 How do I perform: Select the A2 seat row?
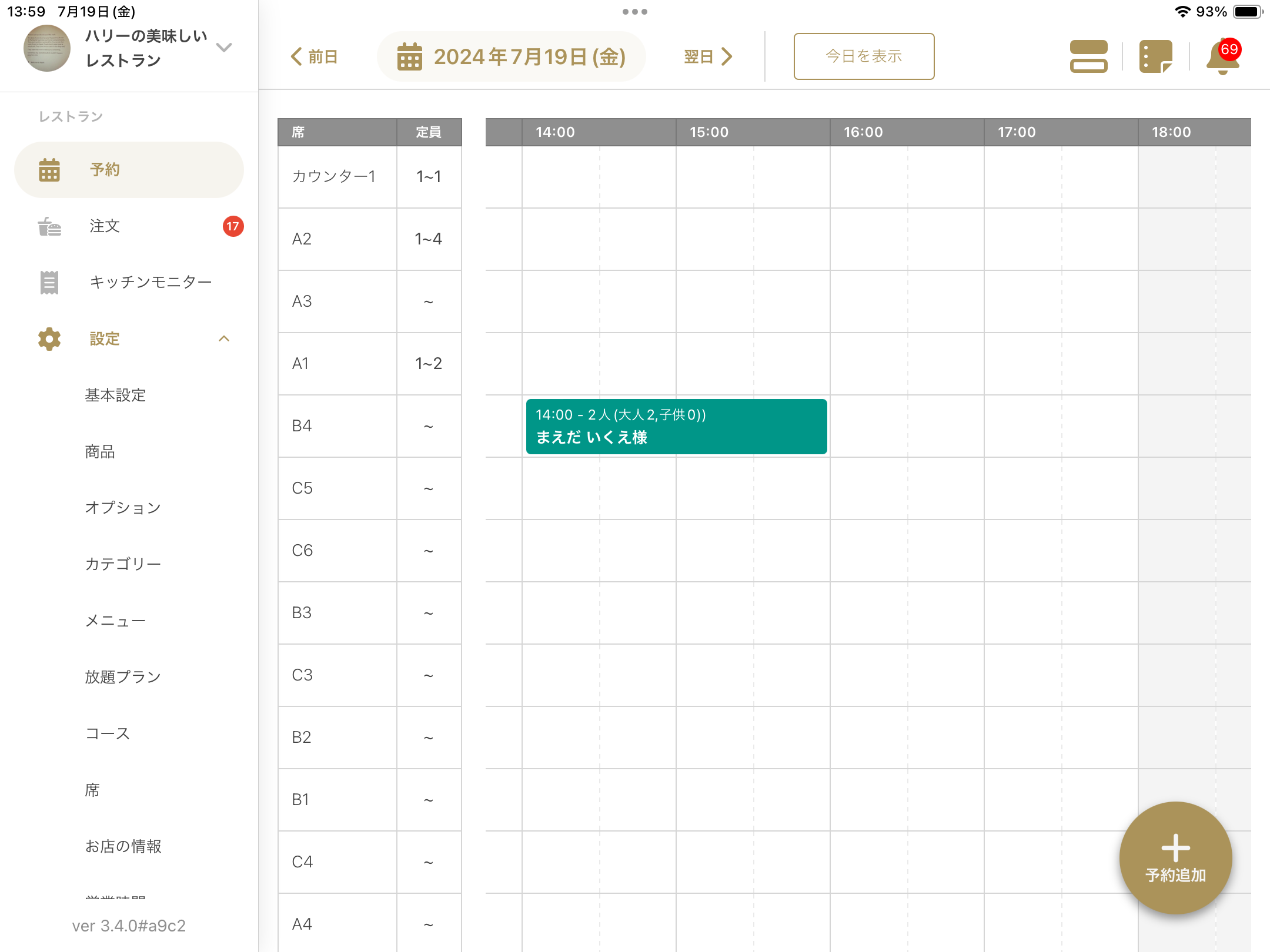click(370, 239)
